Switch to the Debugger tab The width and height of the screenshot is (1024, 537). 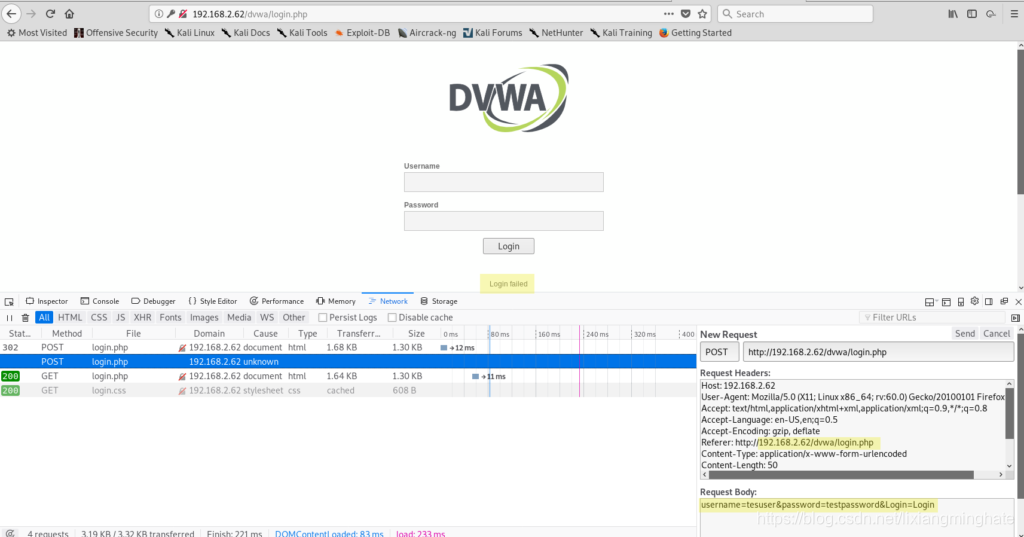[x=153, y=301]
